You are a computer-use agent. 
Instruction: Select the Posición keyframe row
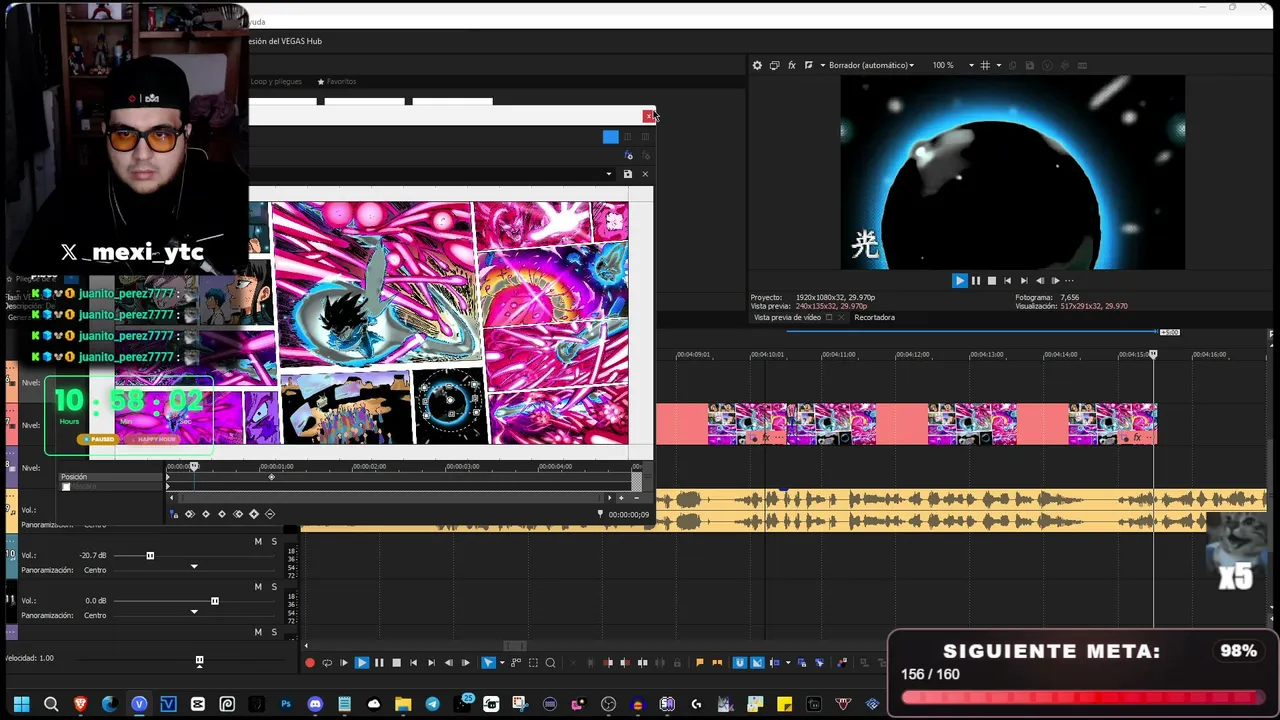[111, 477]
